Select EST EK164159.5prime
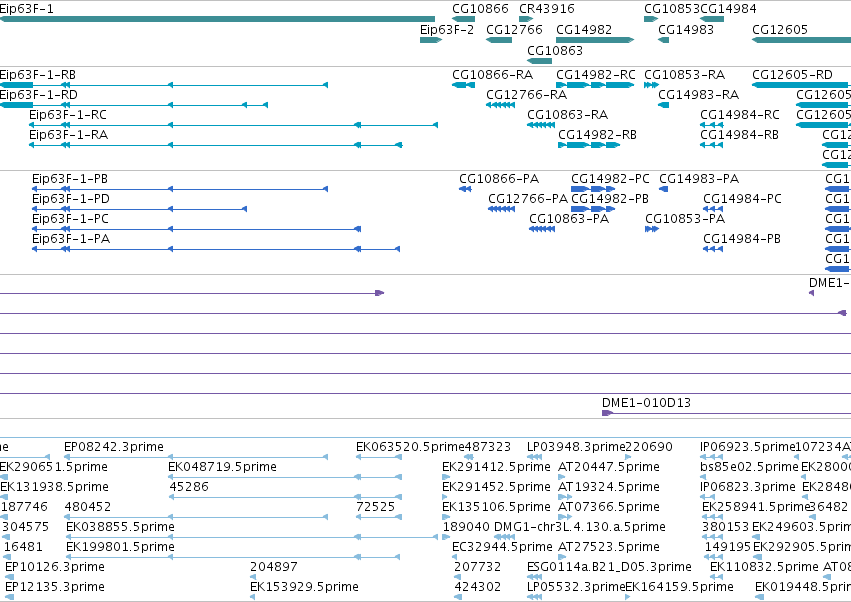The image size is (851, 602). (x=679, y=587)
